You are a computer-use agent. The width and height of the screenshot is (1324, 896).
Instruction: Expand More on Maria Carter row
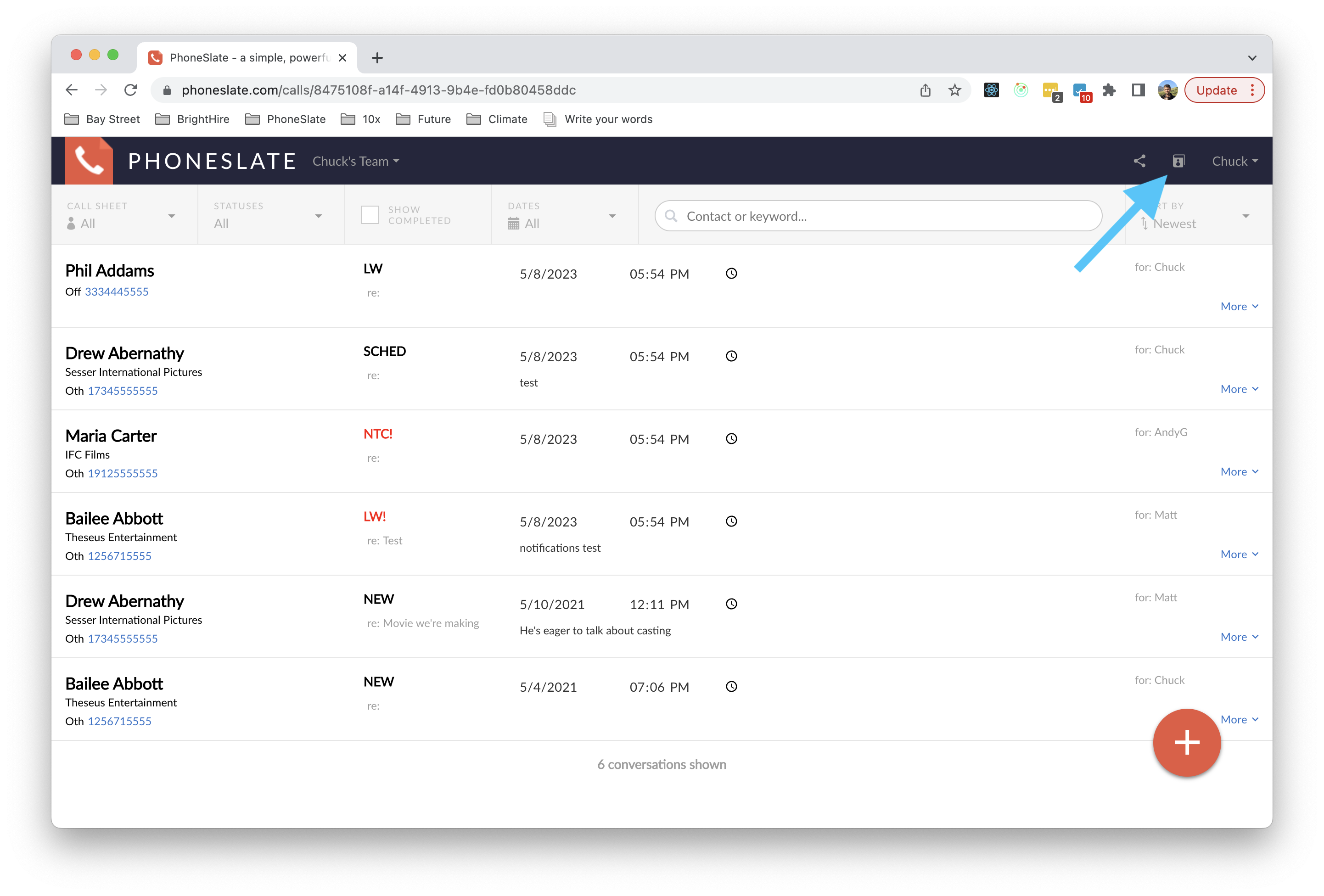[x=1239, y=471]
